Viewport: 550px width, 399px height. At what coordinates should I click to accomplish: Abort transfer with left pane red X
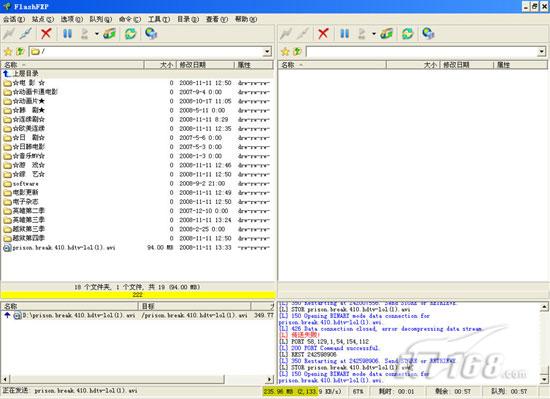(x=46, y=34)
